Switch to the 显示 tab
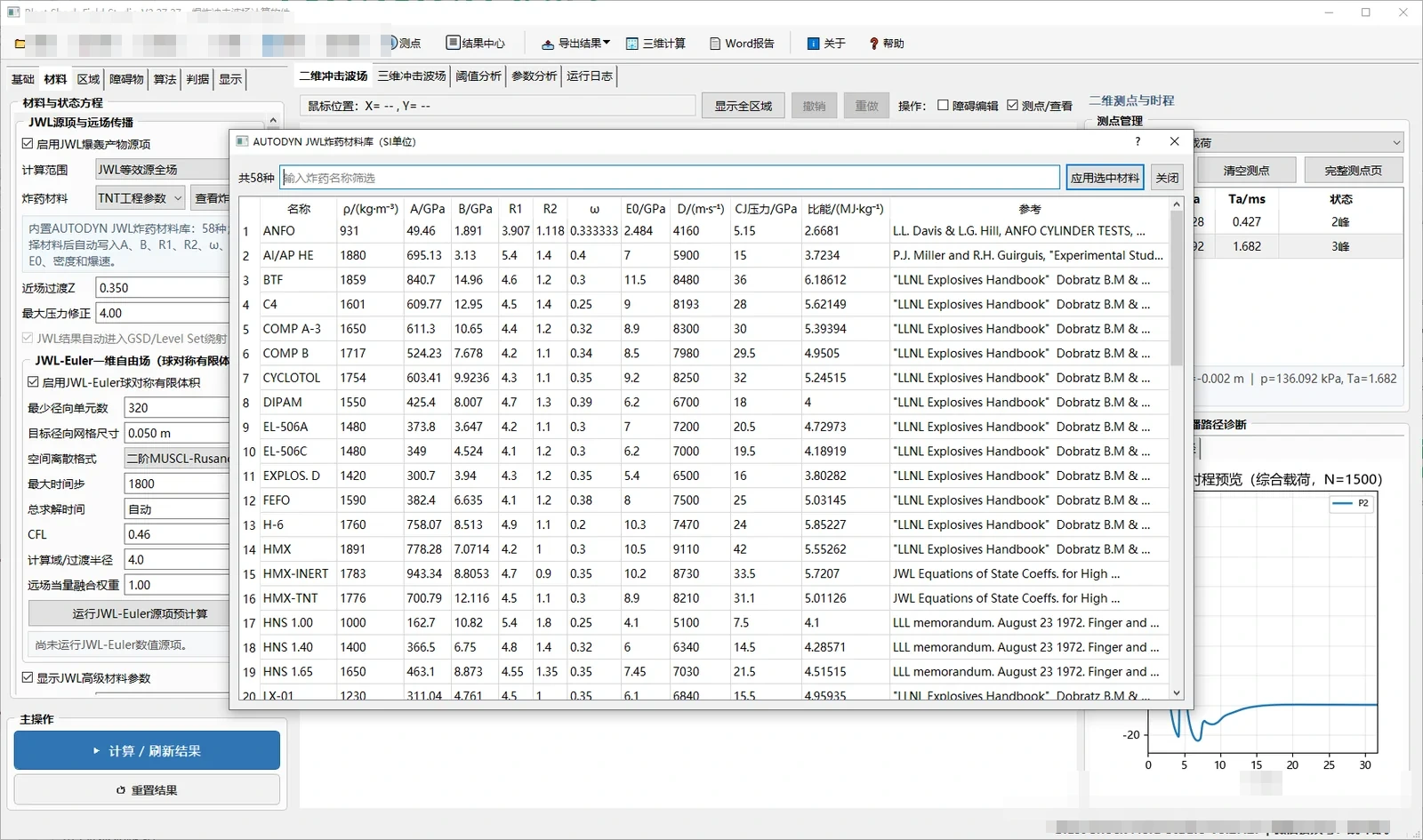The image size is (1423, 840). coord(230,79)
